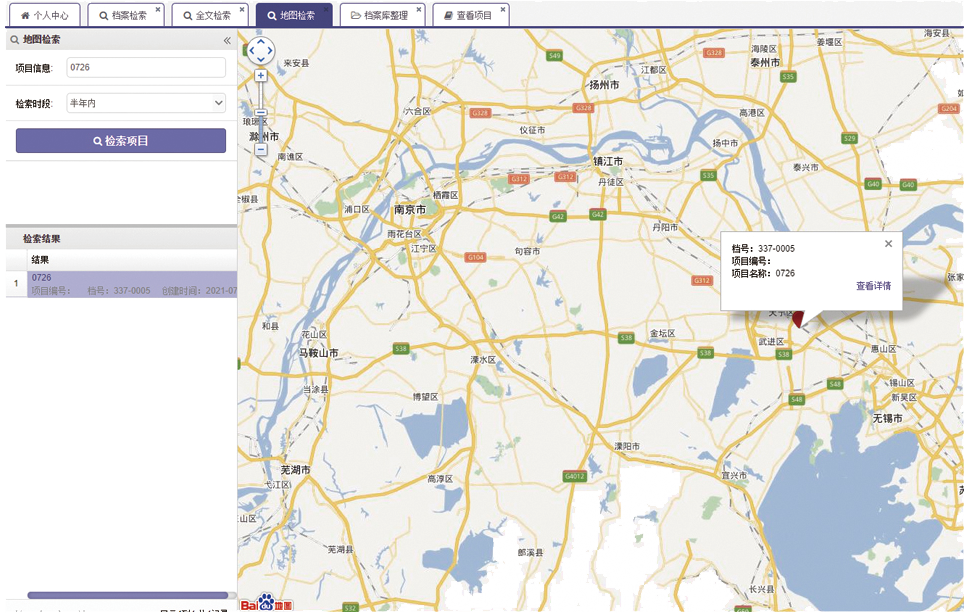The height and width of the screenshot is (613, 966).
Task: Open the 检索时段 dropdown
Action: [146, 103]
